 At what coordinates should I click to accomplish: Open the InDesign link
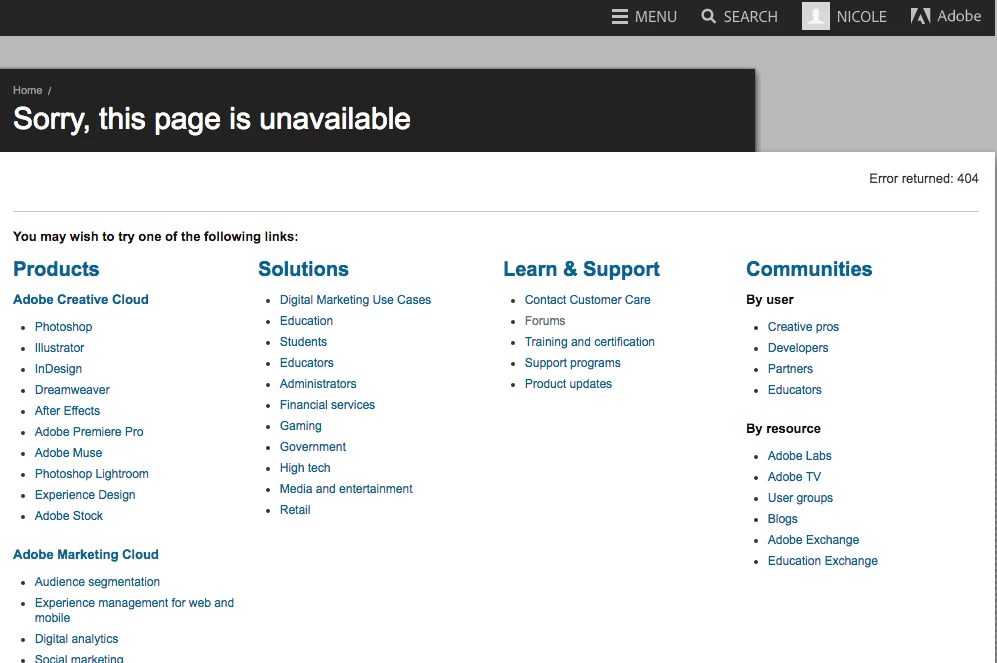pos(58,369)
